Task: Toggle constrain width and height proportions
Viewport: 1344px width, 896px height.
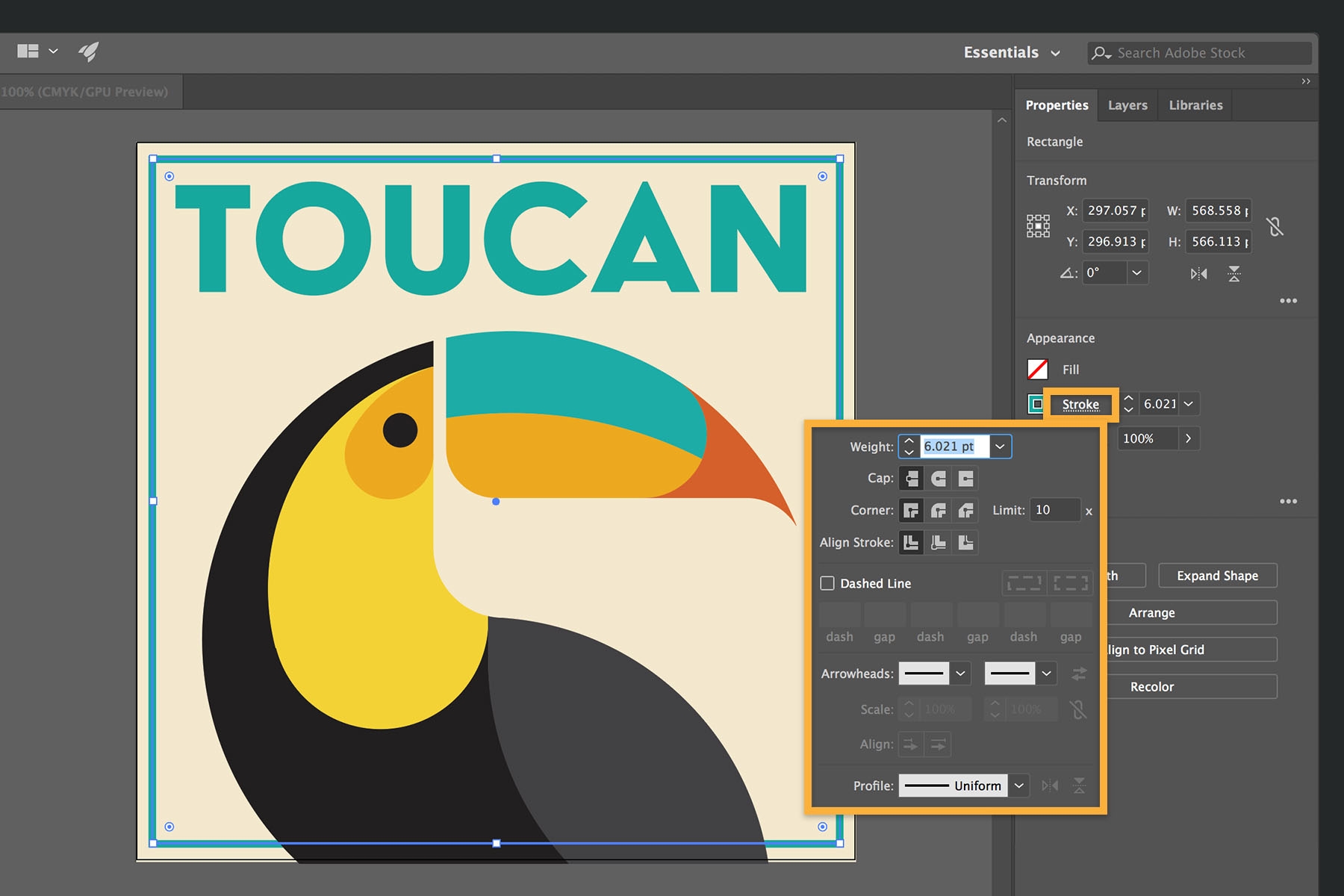Action: [x=1275, y=226]
